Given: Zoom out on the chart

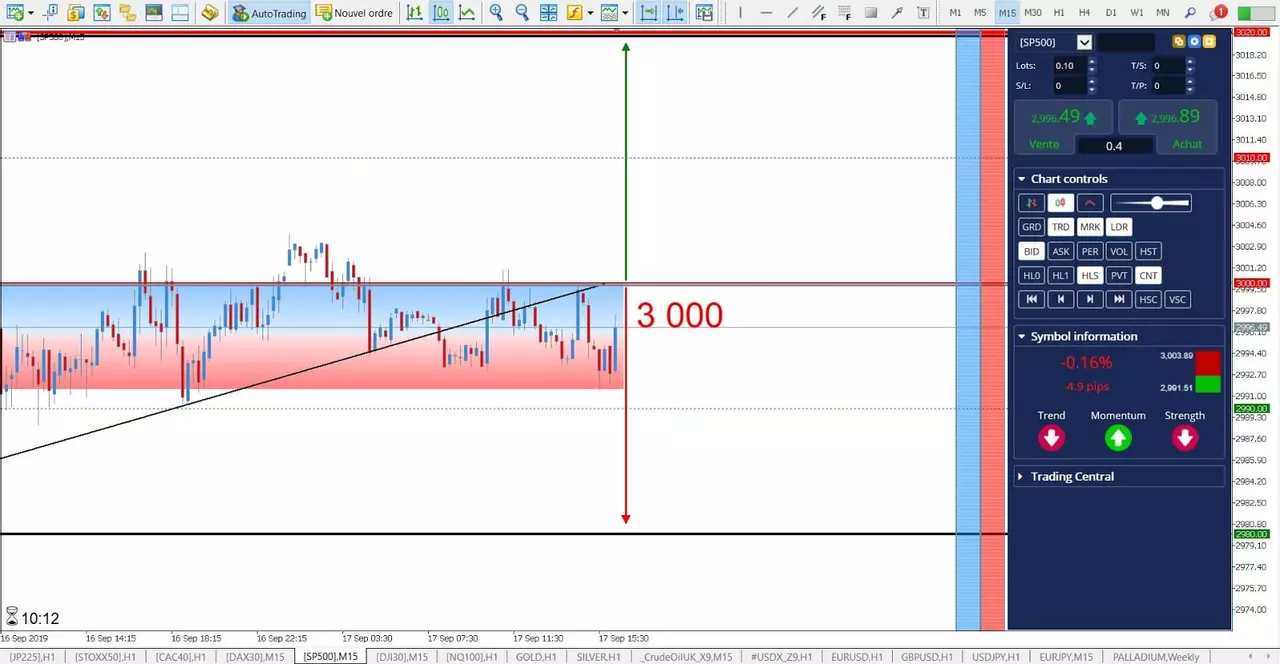Looking at the screenshot, I should click(522, 13).
